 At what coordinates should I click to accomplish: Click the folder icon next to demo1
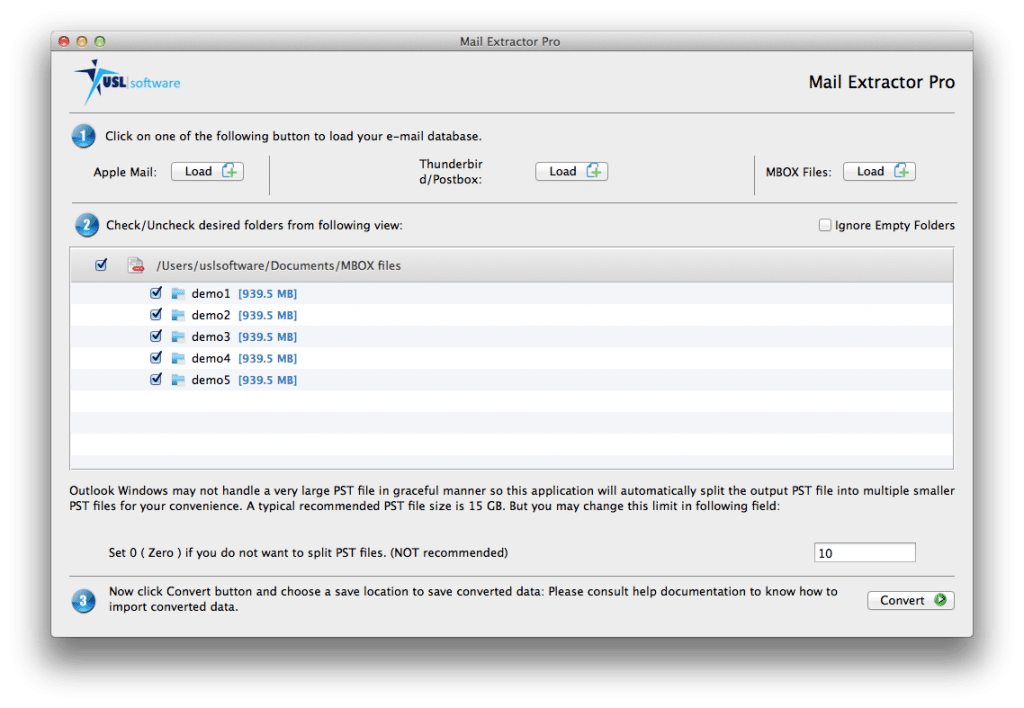coord(176,293)
